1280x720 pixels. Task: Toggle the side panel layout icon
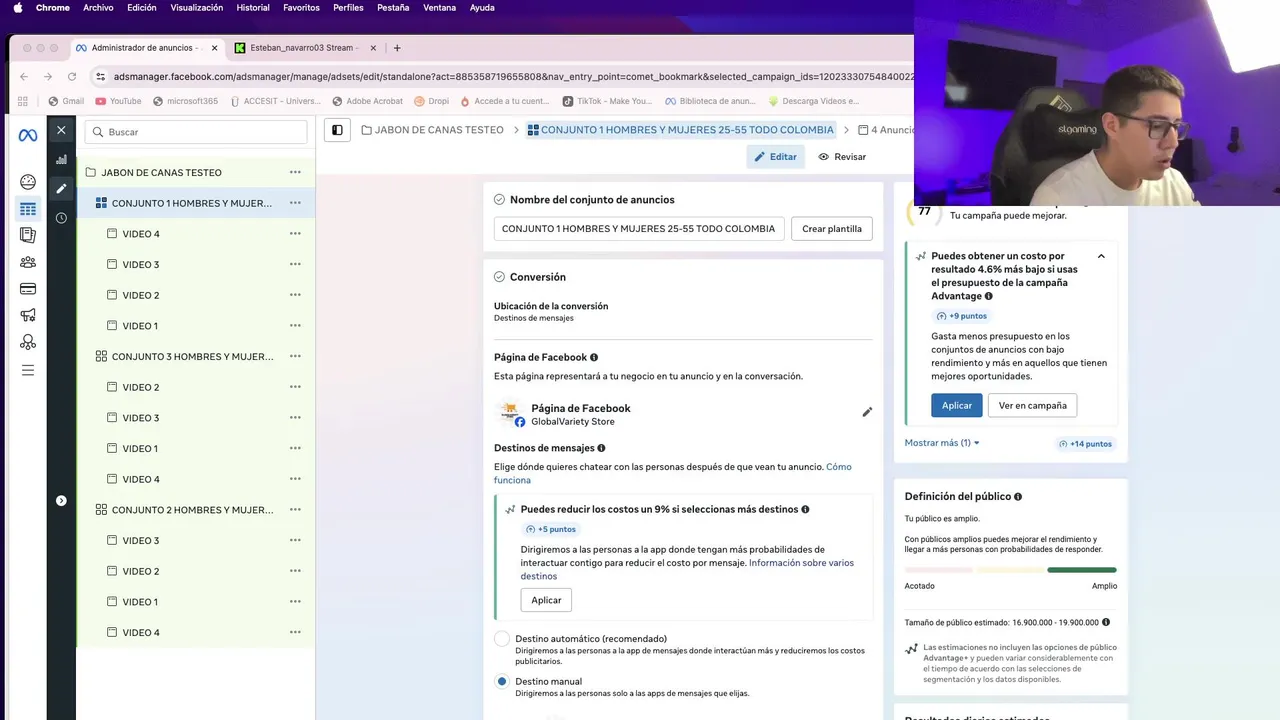[x=337, y=130]
